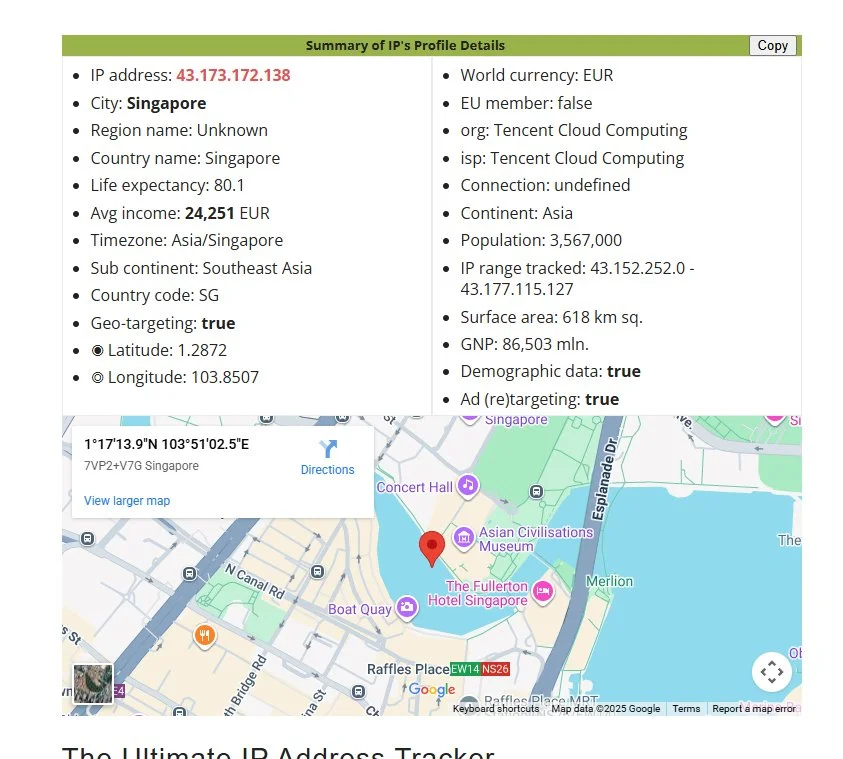This screenshot has width=843, height=759.
Task: Click the Merlion label on map
Action: coord(609,582)
